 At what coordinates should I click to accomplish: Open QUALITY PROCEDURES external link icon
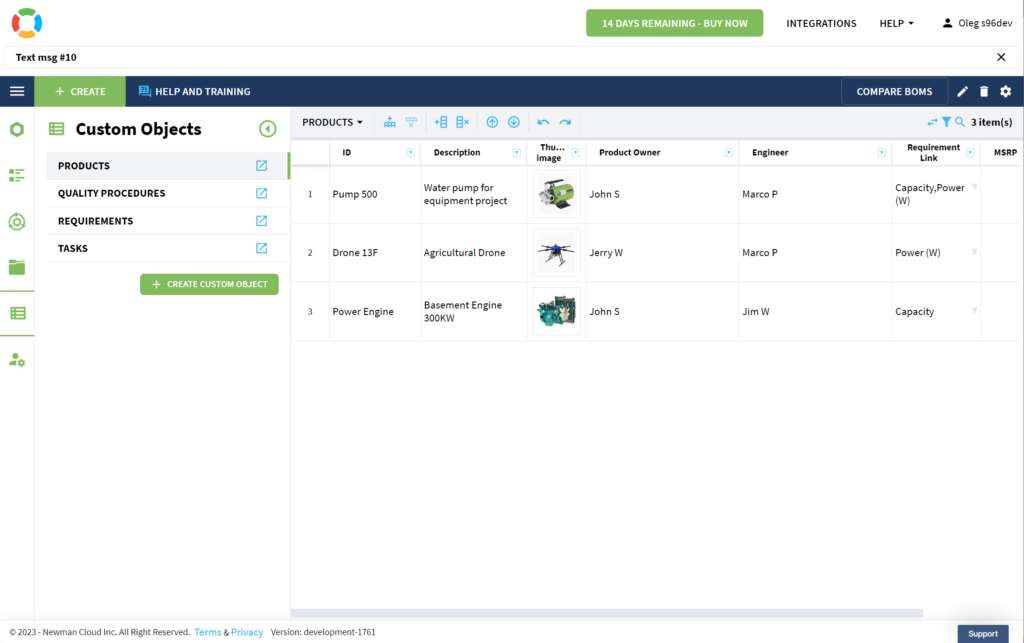261,193
